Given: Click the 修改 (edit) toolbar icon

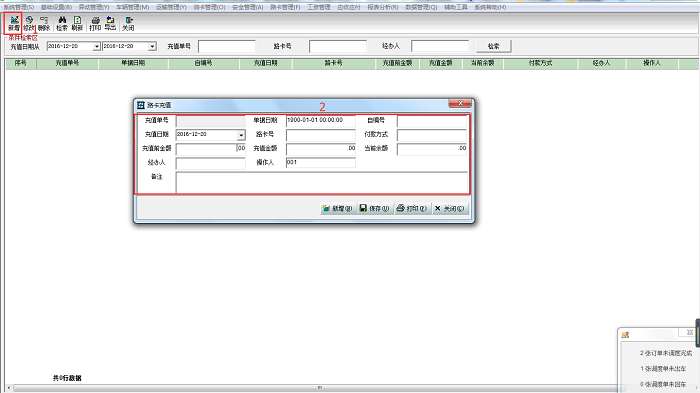Looking at the screenshot, I should point(29,23).
